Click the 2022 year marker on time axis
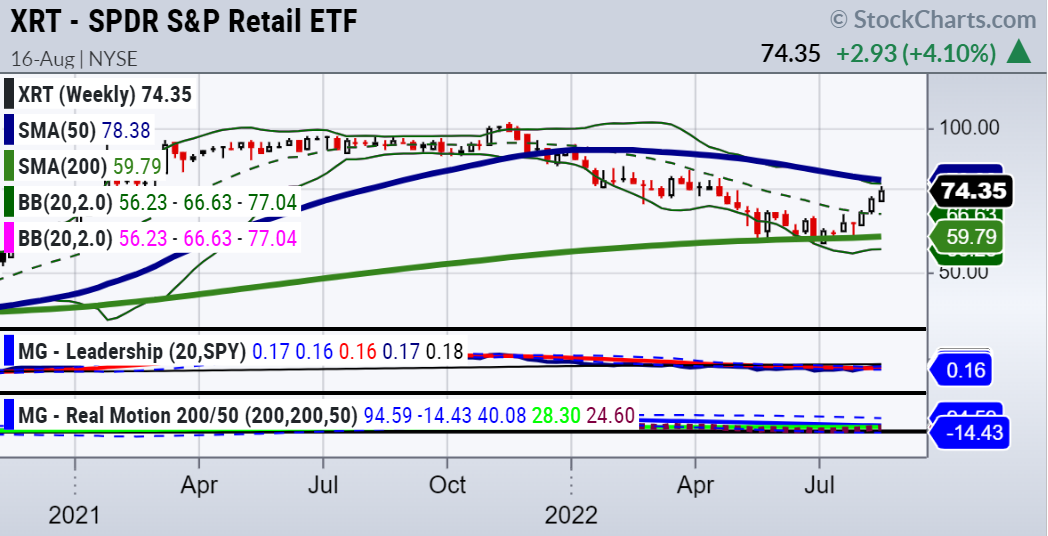 571,515
